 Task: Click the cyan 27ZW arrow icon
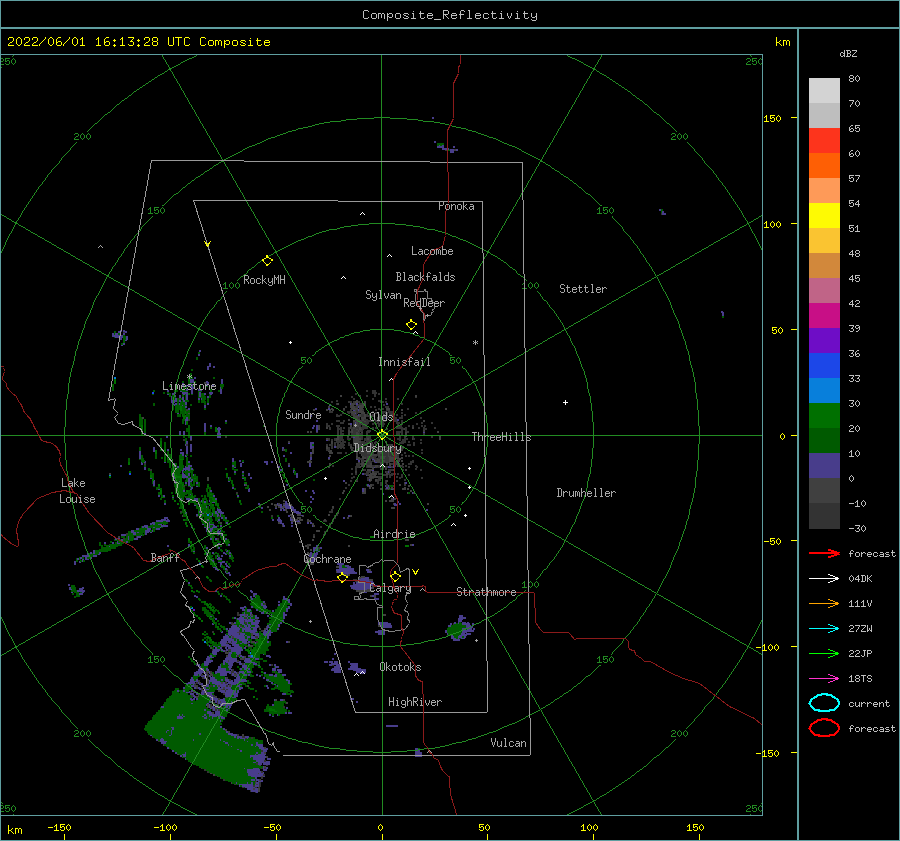point(824,629)
